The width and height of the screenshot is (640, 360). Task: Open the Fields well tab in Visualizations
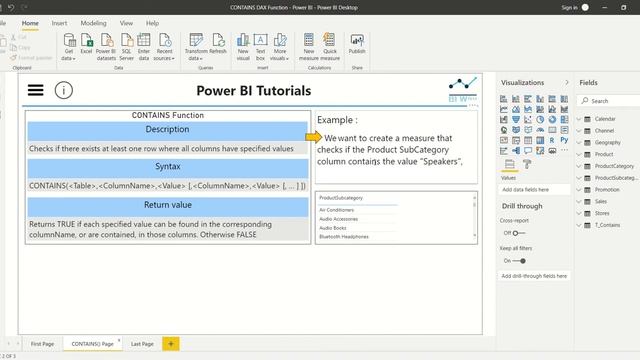[509, 164]
